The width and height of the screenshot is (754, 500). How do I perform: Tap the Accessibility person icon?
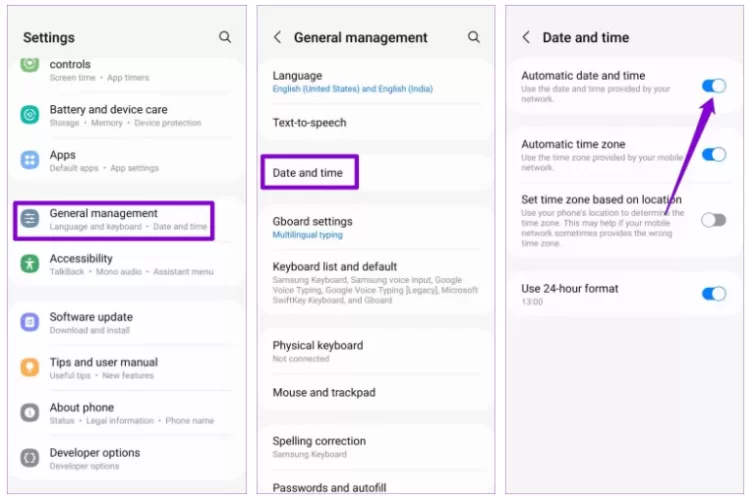[x=30, y=264]
